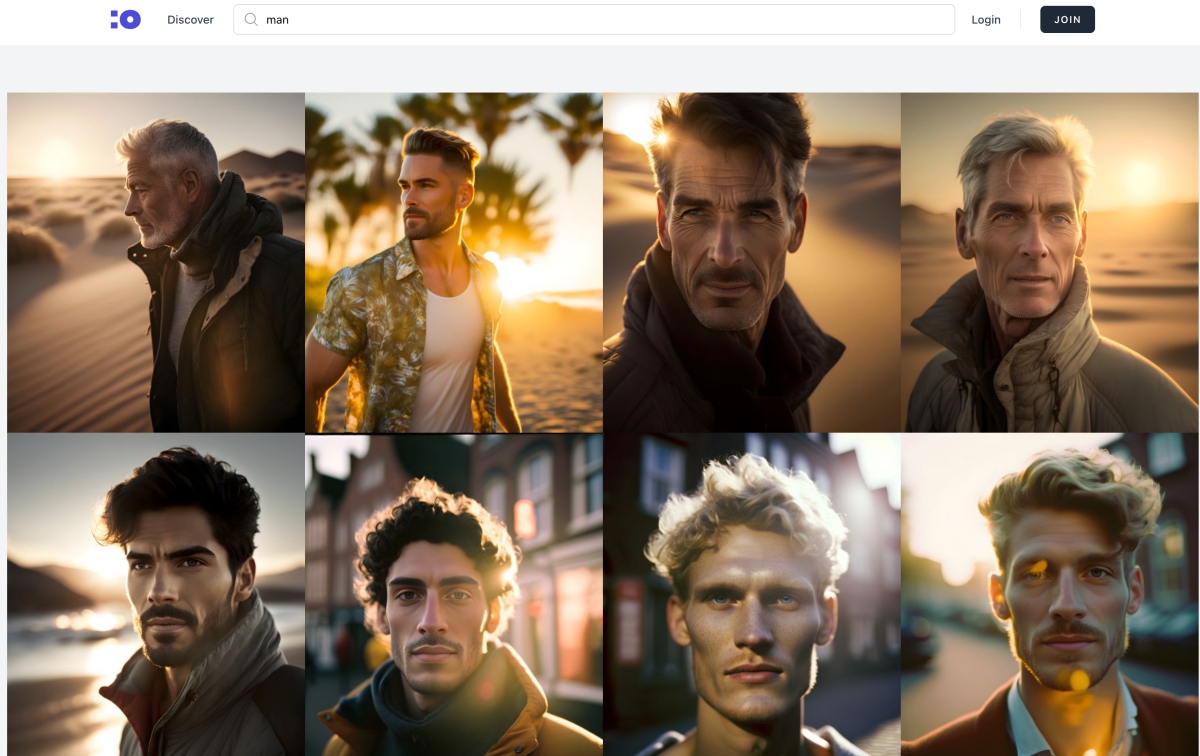Screen dimensions: 1200x756
Task: Select the curly blond man street portrait
Action: (751, 594)
